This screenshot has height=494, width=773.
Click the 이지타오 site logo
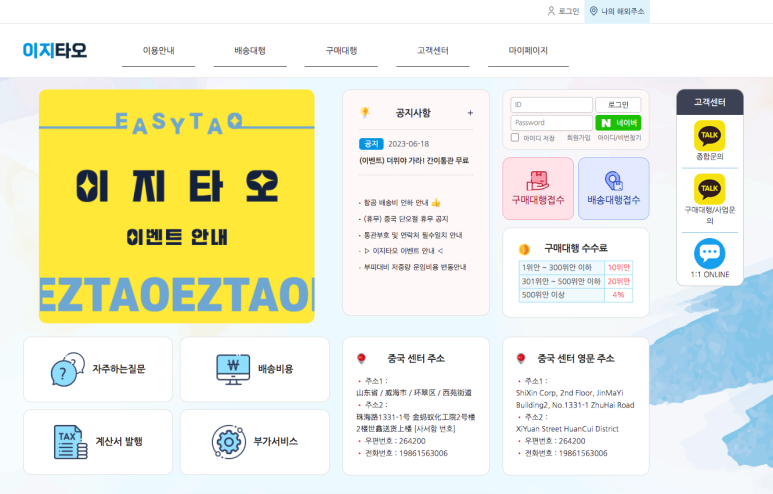[55, 50]
